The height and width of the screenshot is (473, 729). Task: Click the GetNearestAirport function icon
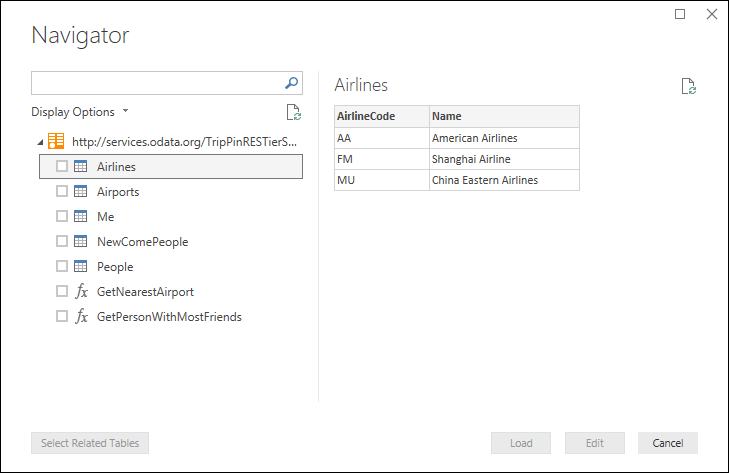pos(81,292)
